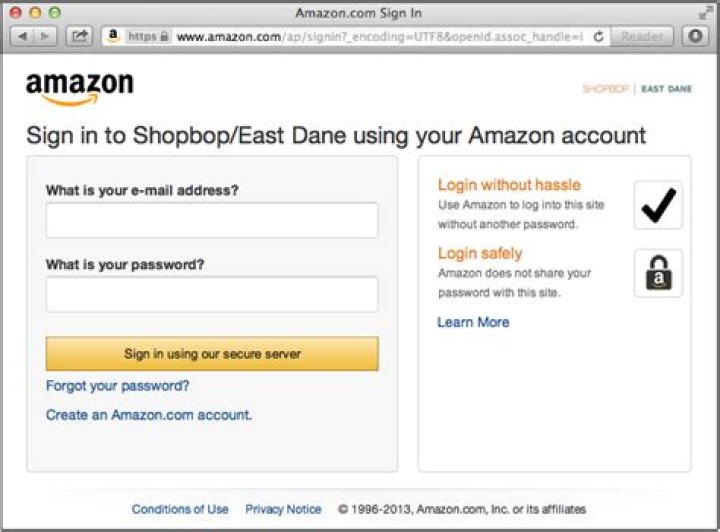Image resolution: width=720 pixels, height=532 pixels.
Task: Click the Amazon logo
Action: [x=79, y=89]
